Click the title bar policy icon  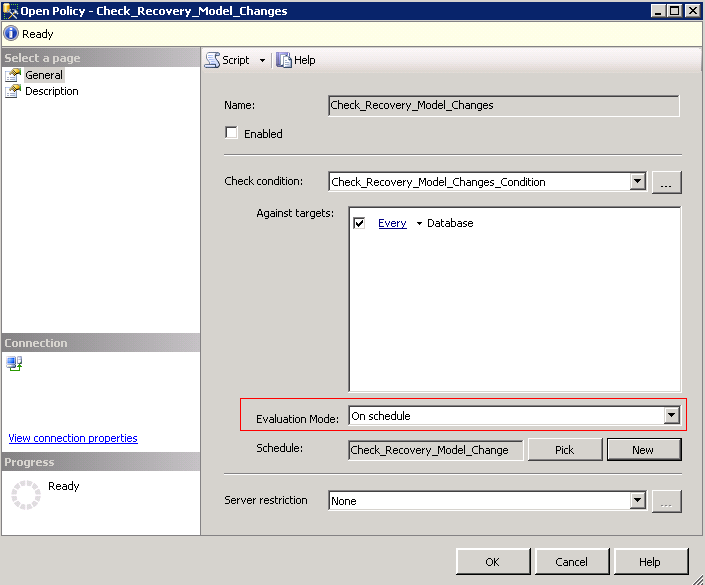[x=10, y=11]
